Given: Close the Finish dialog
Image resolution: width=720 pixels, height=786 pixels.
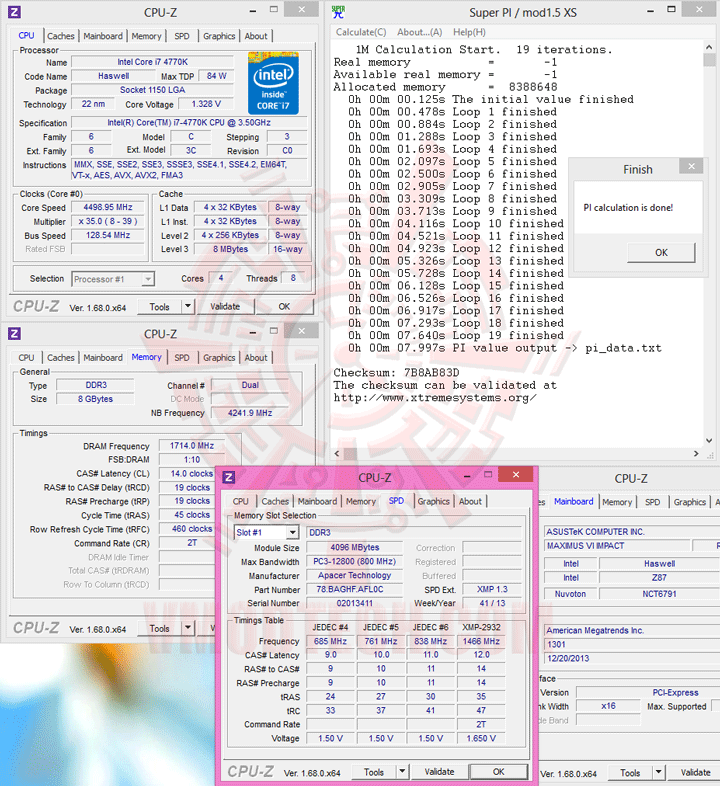Looking at the screenshot, I should 691,166.
